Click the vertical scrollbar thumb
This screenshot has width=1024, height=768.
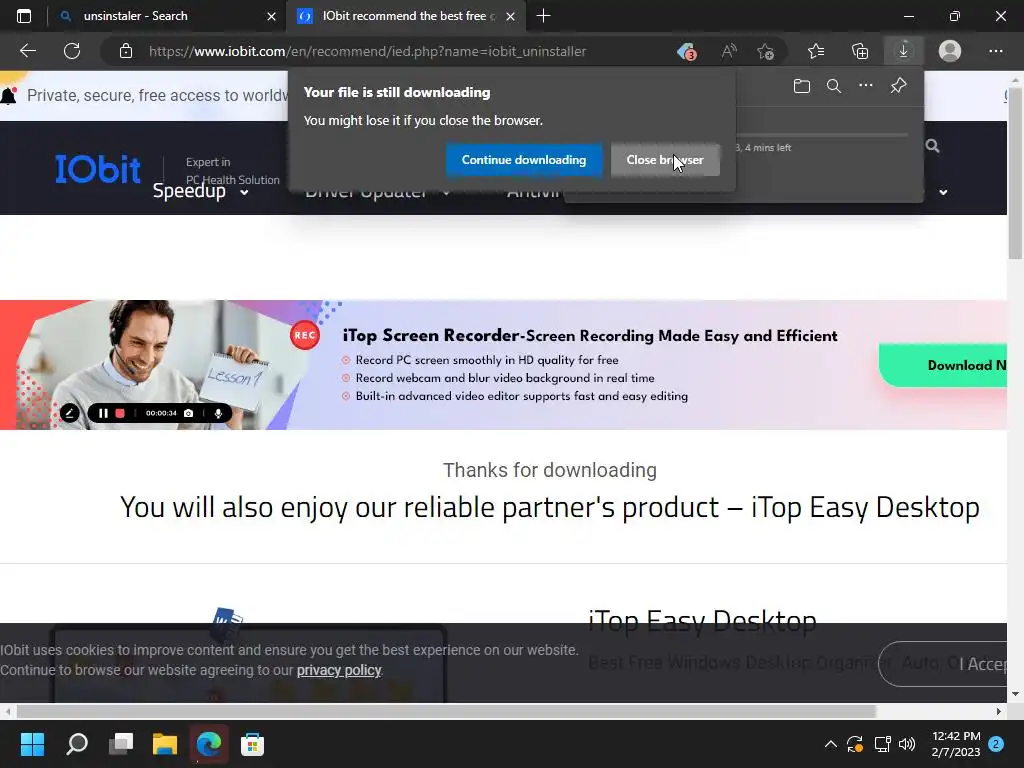coord(1015,173)
